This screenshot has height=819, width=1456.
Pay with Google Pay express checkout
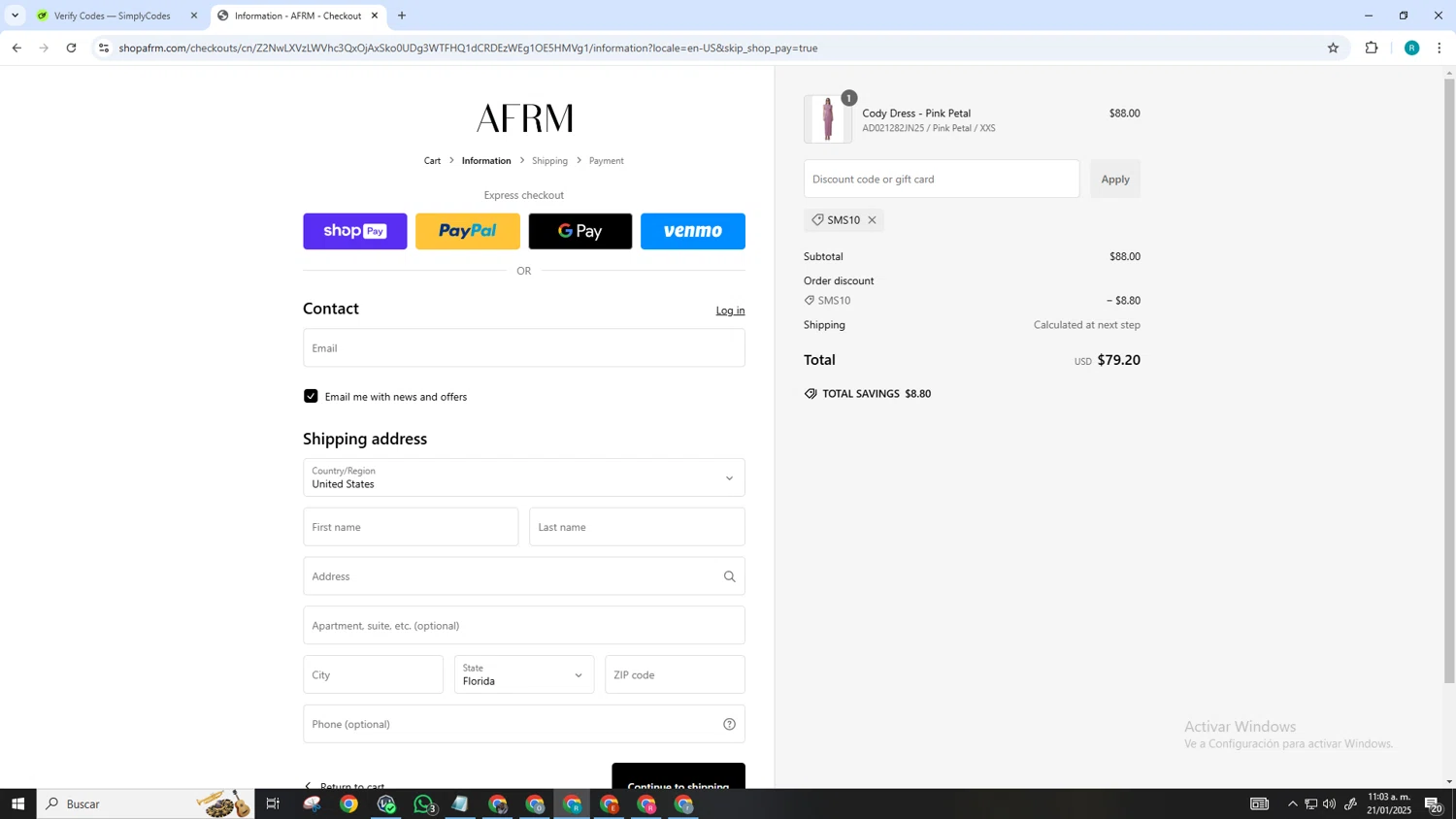click(580, 231)
